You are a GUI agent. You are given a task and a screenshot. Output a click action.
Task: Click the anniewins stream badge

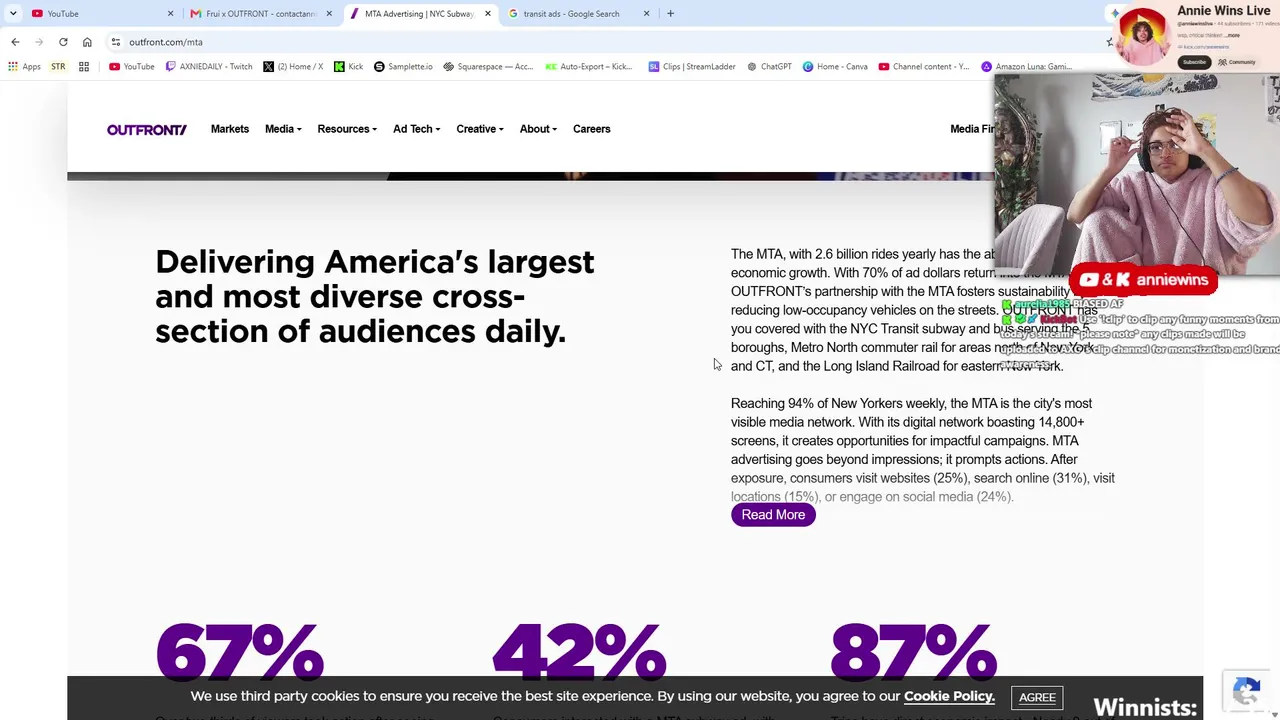point(1144,280)
